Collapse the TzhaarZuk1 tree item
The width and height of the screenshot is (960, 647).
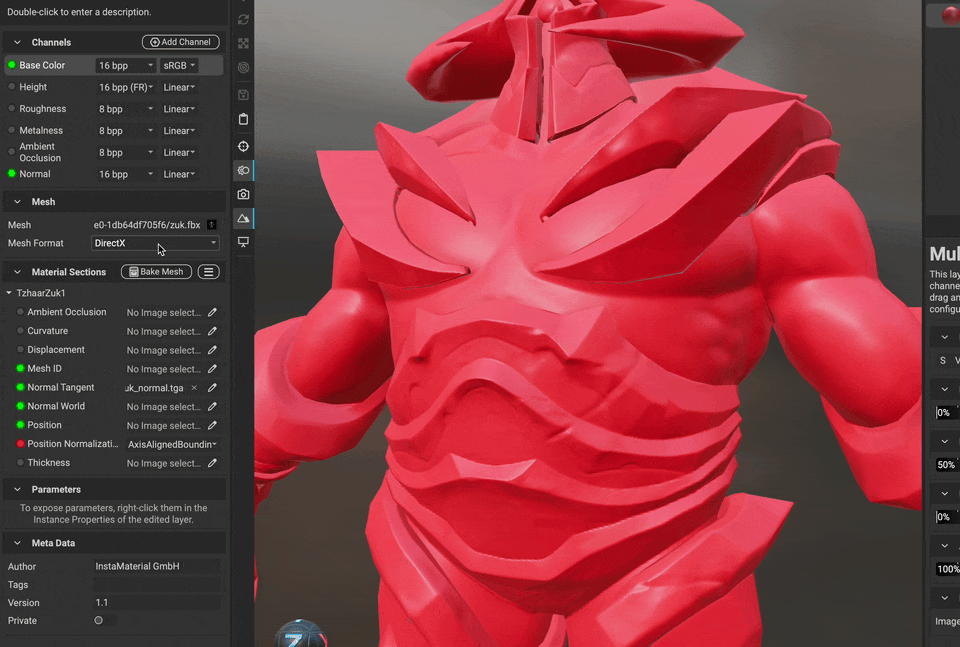click(x=9, y=293)
